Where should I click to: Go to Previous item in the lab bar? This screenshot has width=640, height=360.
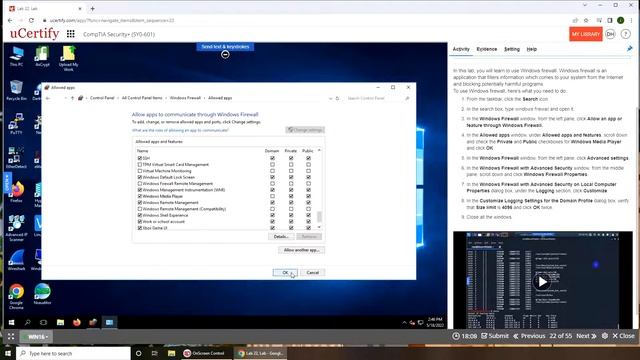pos(529,336)
